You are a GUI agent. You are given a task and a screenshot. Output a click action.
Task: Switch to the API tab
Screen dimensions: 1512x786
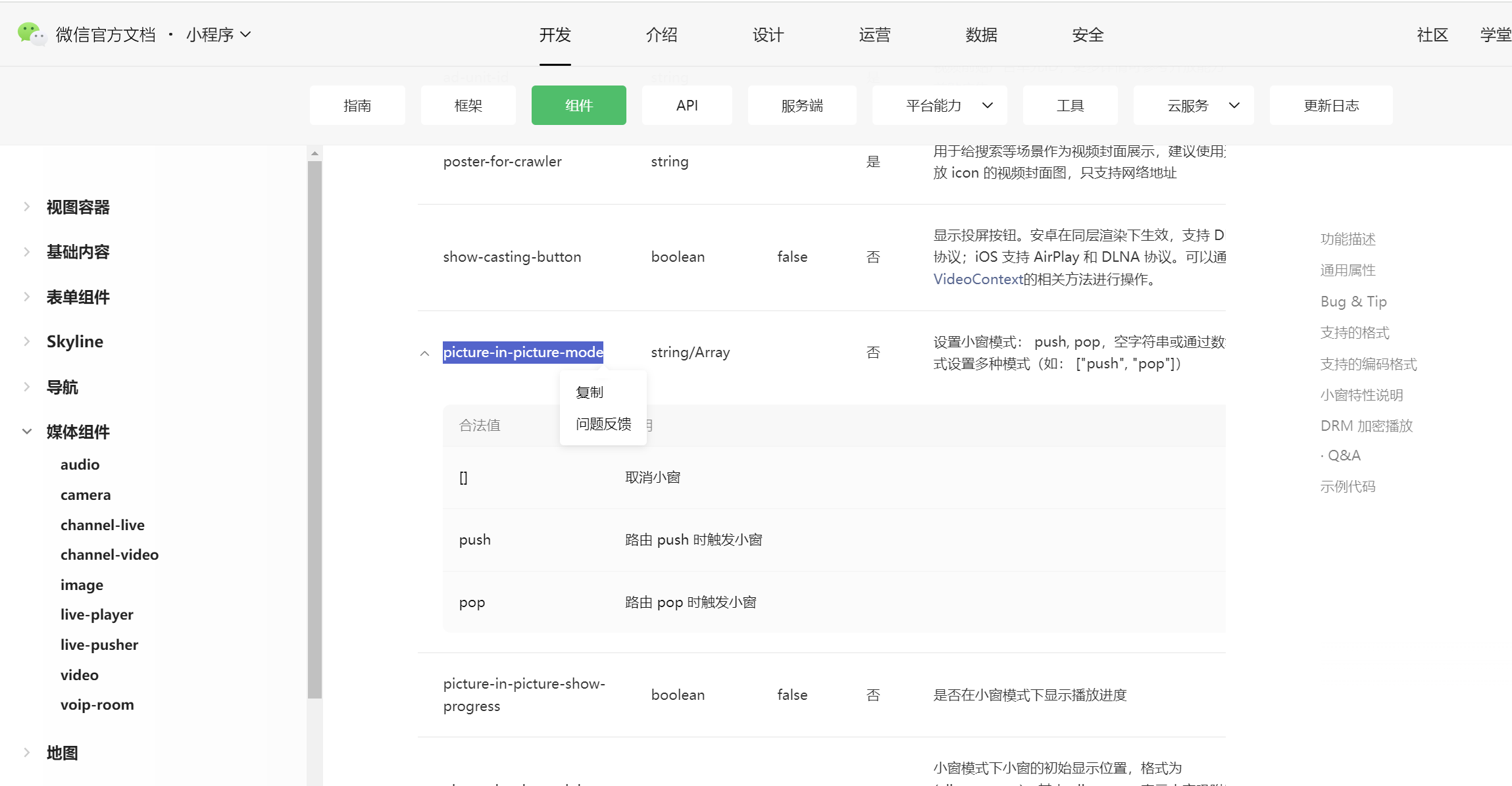click(686, 105)
